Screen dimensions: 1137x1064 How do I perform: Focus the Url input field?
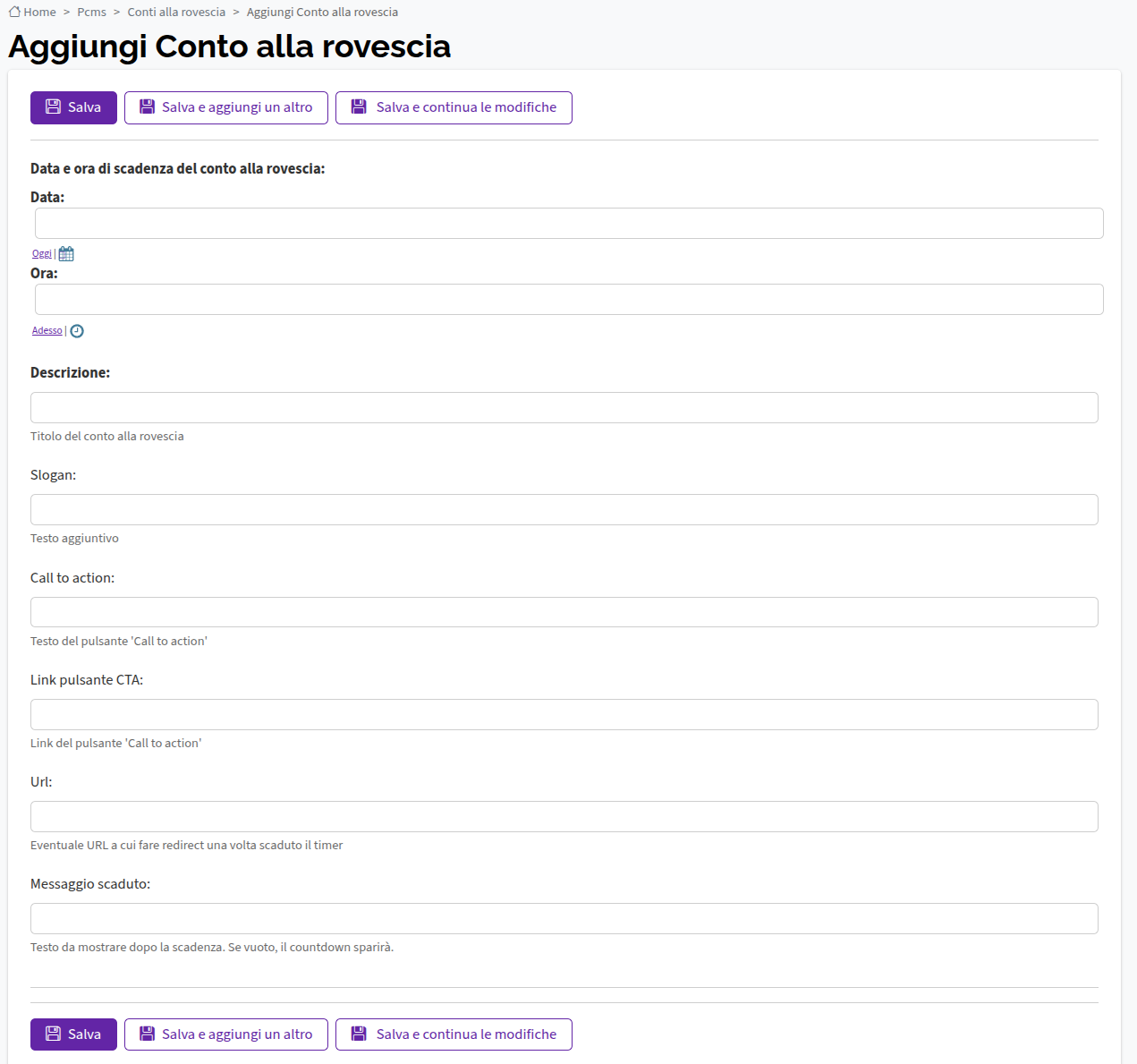(x=564, y=817)
